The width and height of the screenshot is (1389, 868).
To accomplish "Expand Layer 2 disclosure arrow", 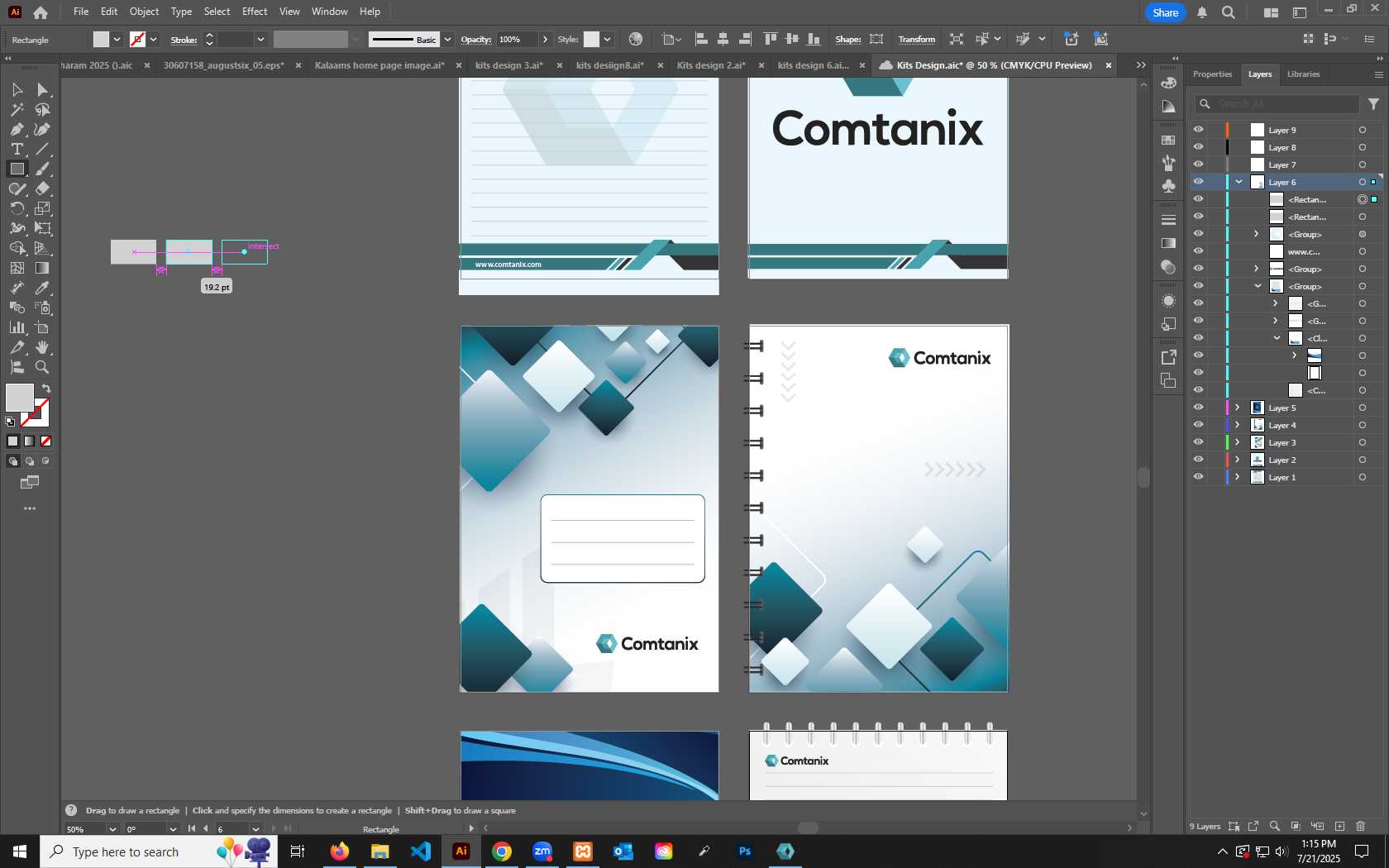I will [1238, 460].
